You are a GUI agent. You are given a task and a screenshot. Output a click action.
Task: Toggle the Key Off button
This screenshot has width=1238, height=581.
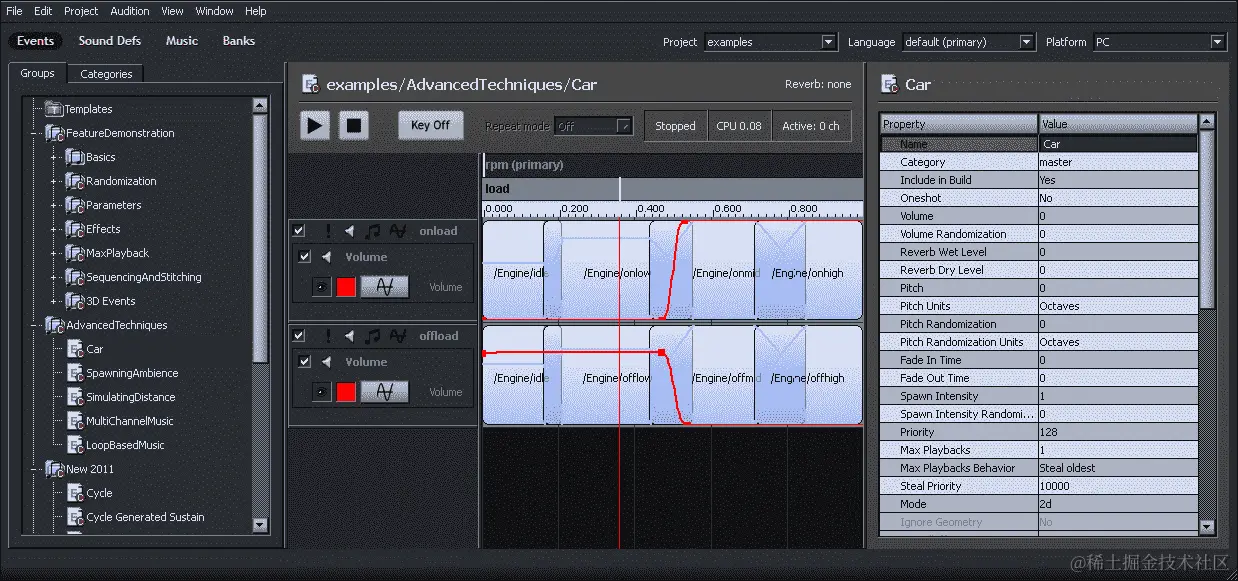pos(430,125)
